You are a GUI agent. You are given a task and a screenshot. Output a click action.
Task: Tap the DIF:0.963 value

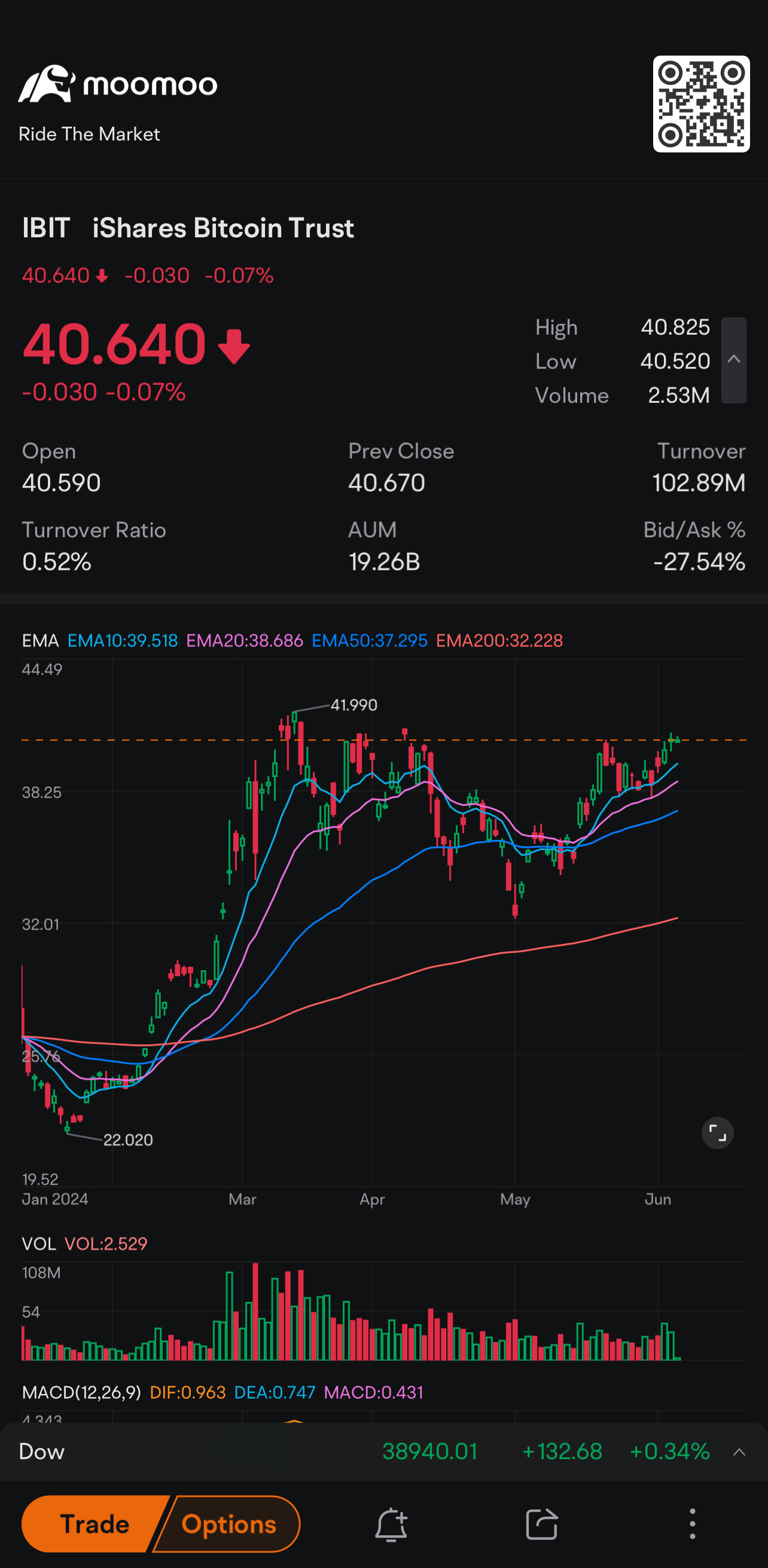[x=188, y=1392]
